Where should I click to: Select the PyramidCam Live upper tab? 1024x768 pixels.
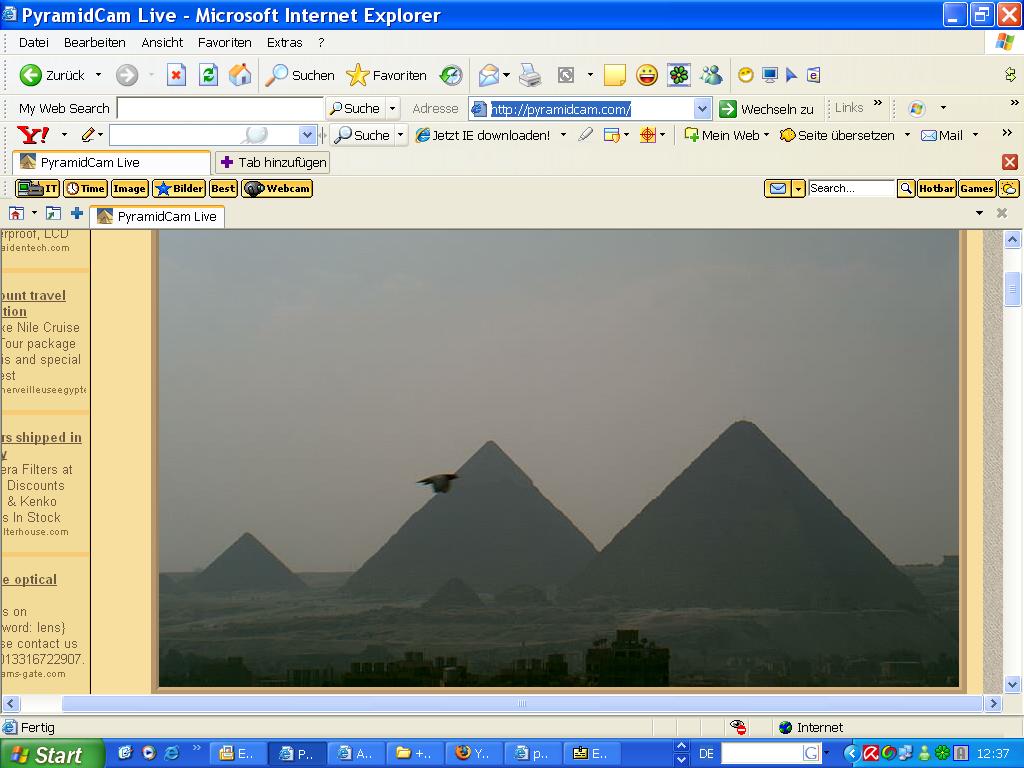[x=111, y=163]
